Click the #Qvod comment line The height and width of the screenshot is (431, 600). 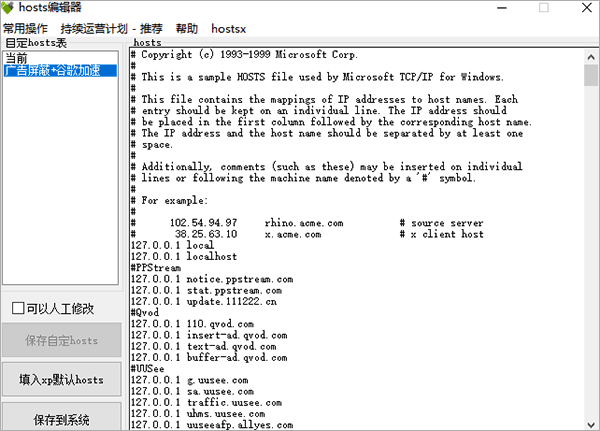click(x=145, y=313)
